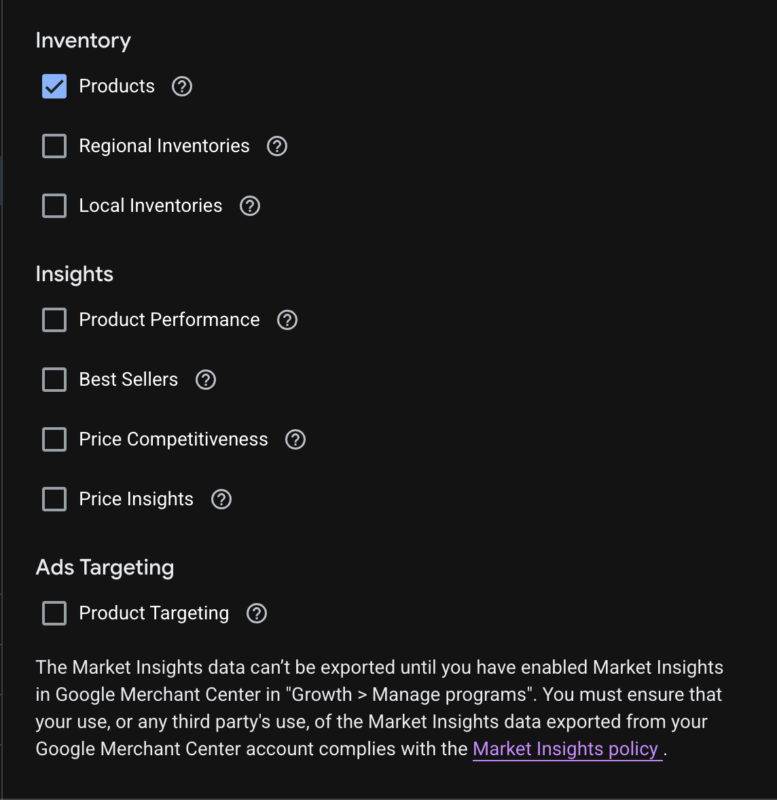The width and height of the screenshot is (777, 800).
Task: Click the Ads Targeting section heading
Action: [x=105, y=567]
